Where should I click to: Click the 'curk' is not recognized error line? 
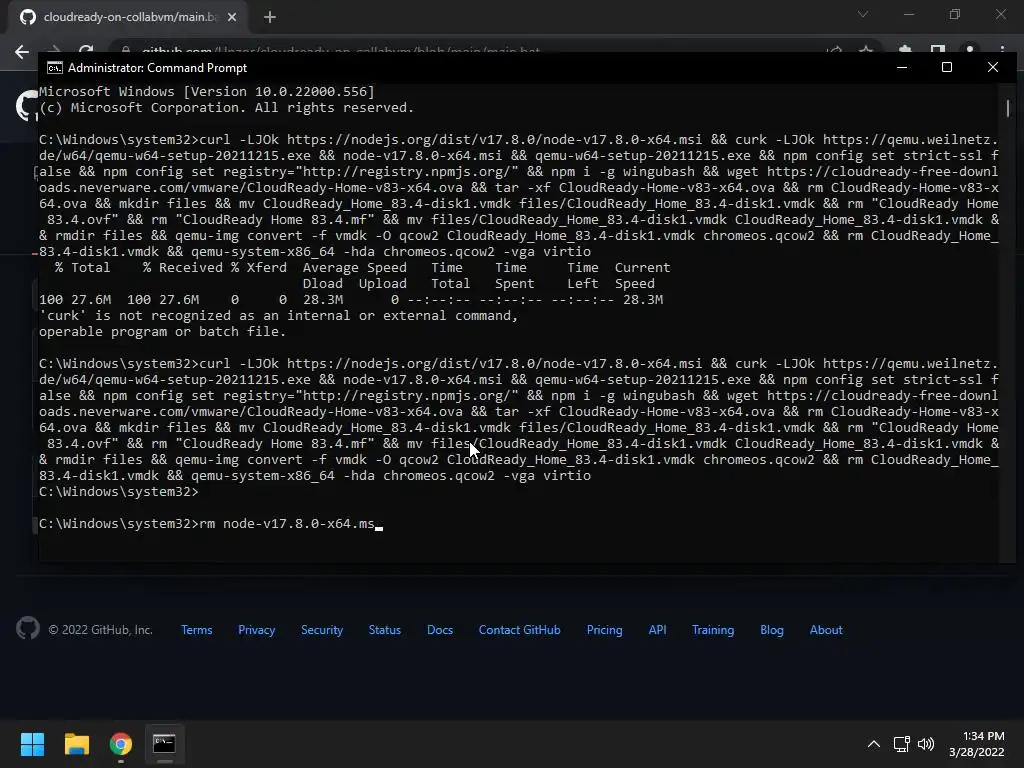tap(278, 316)
